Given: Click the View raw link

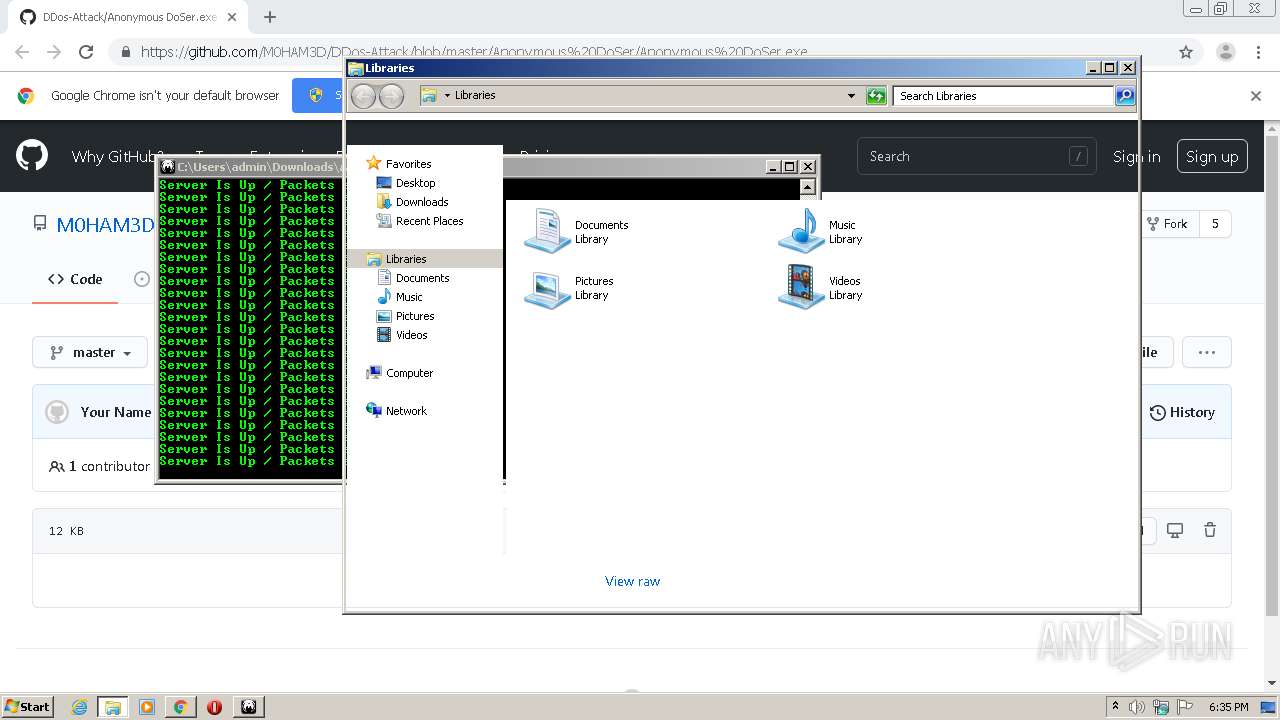Looking at the screenshot, I should click(632, 581).
